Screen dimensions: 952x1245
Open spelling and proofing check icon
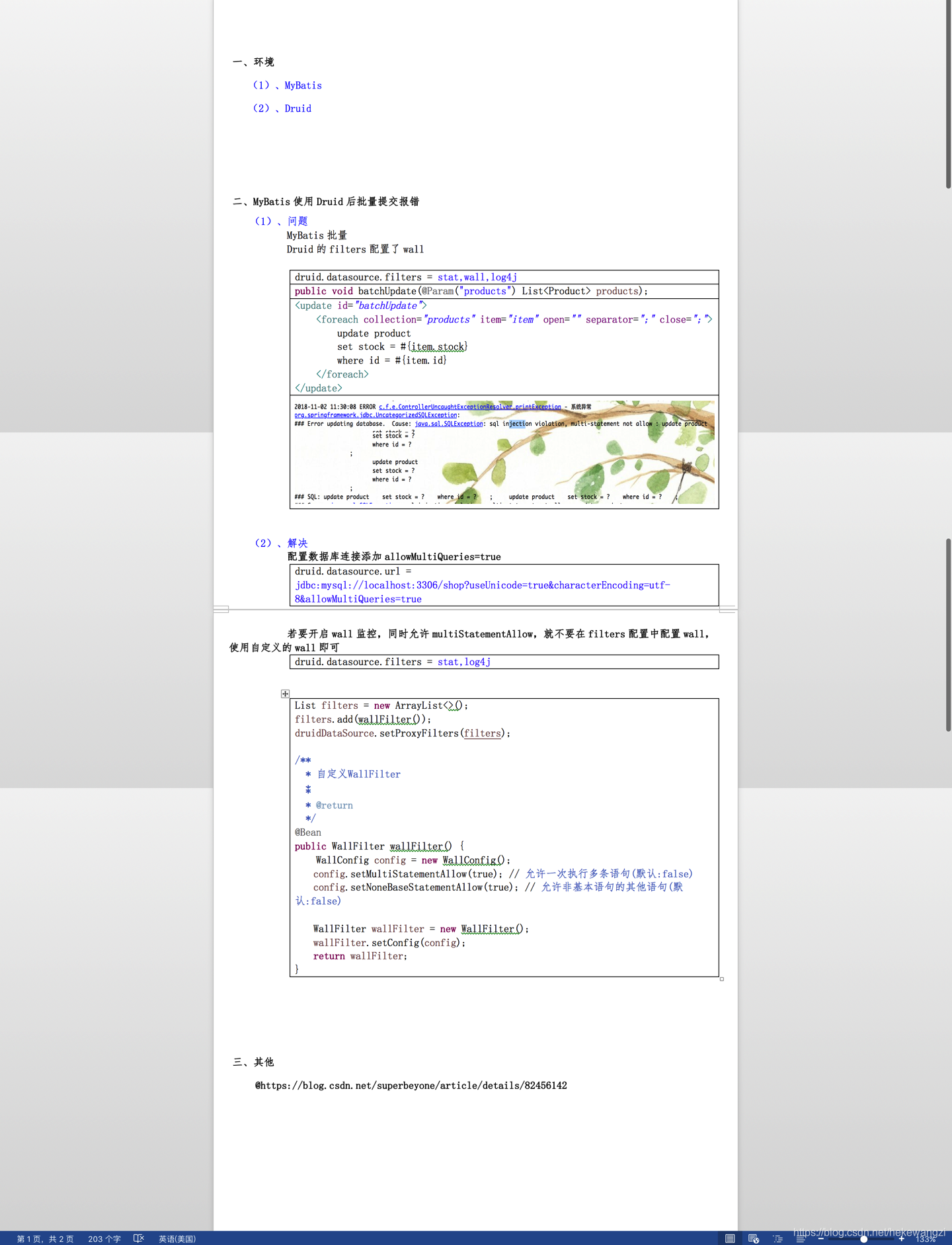pos(138,1238)
